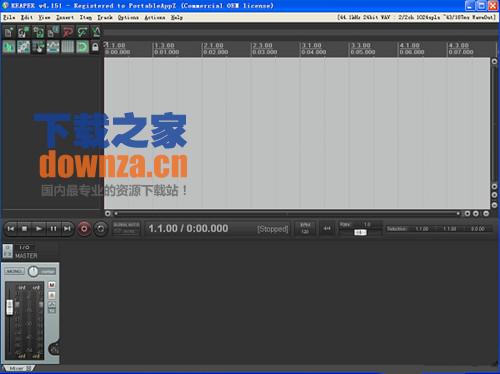Click the Selection start value field
Screen dimensions: 500x374
(422, 229)
